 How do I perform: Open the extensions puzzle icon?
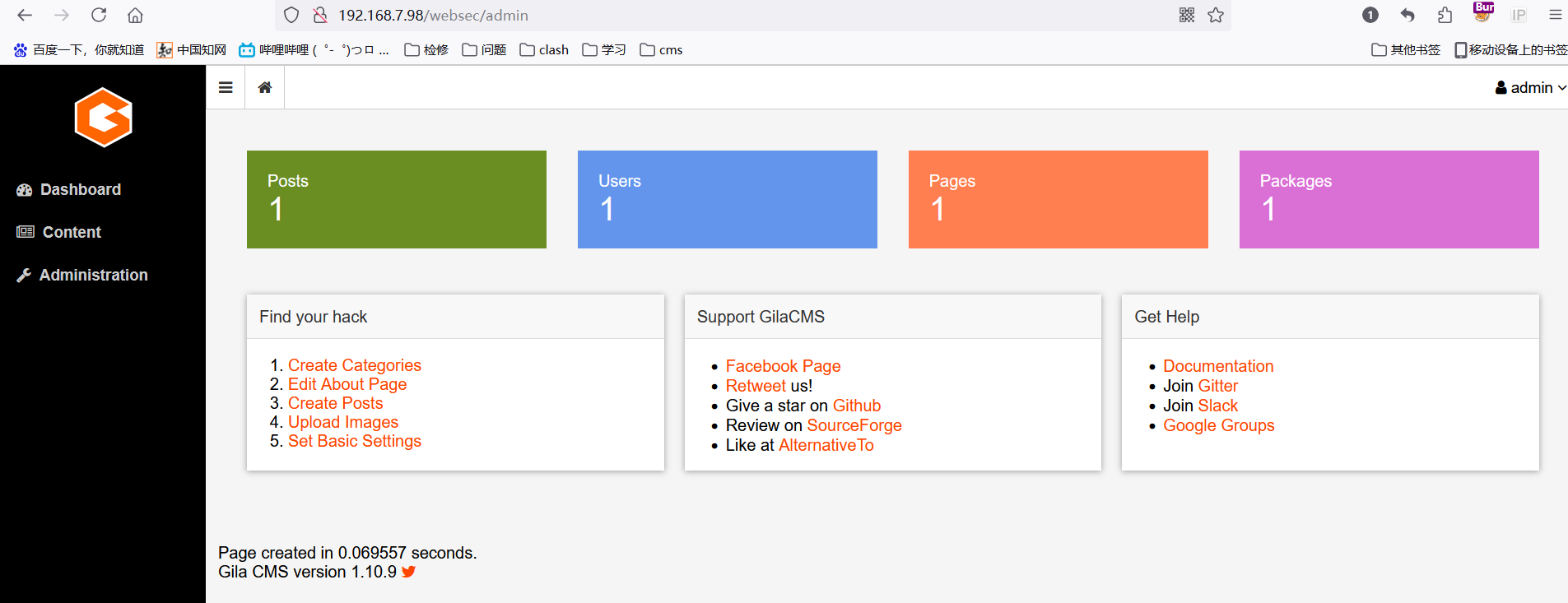pyautogui.click(x=1445, y=15)
